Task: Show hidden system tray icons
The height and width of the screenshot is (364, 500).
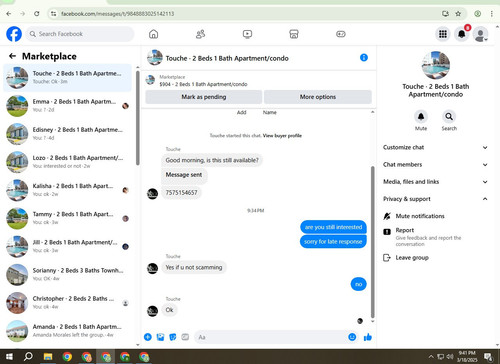Action: [431, 357]
